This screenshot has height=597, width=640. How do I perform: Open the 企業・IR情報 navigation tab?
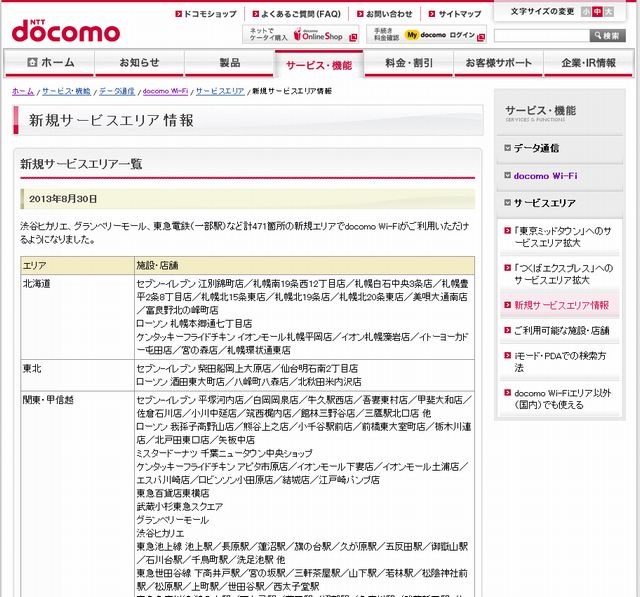point(588,63)
